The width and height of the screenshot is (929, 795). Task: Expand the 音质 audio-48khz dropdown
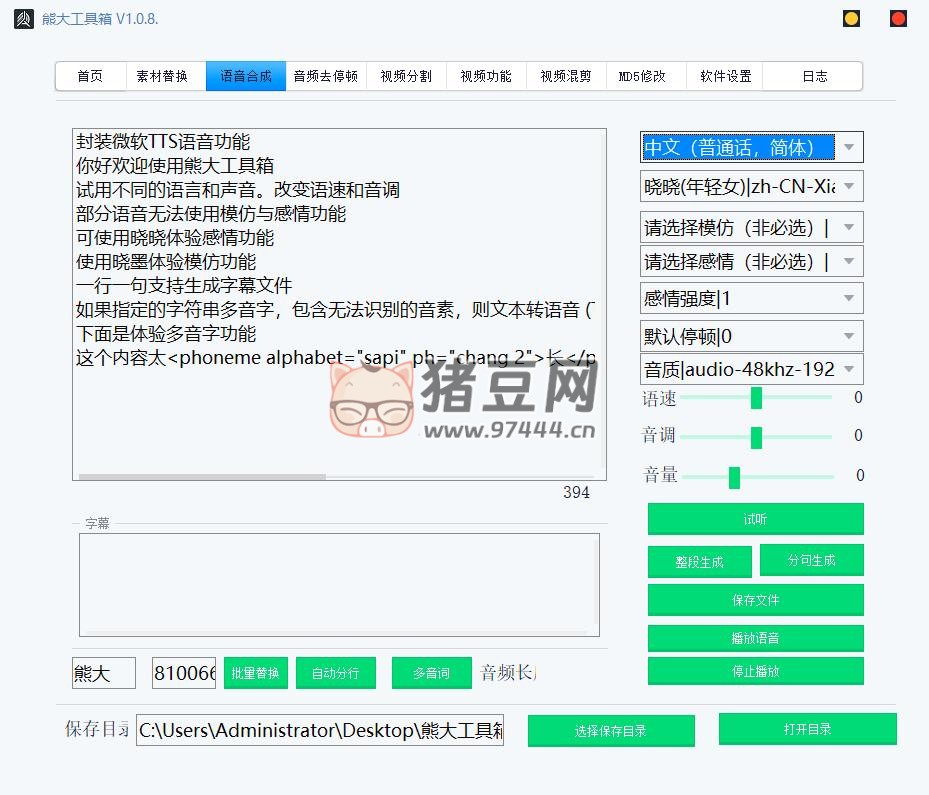pyautogui.click(x=752, y=369)
